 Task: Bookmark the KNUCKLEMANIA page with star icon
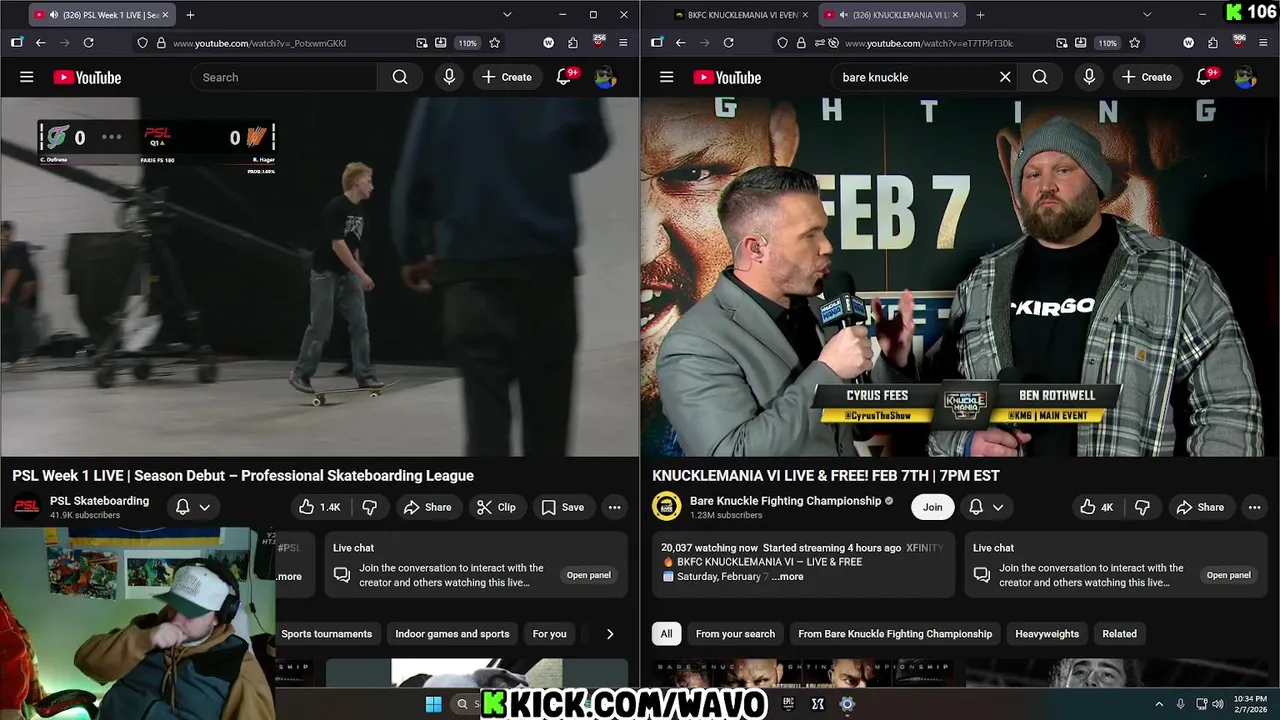[1135, 43]
